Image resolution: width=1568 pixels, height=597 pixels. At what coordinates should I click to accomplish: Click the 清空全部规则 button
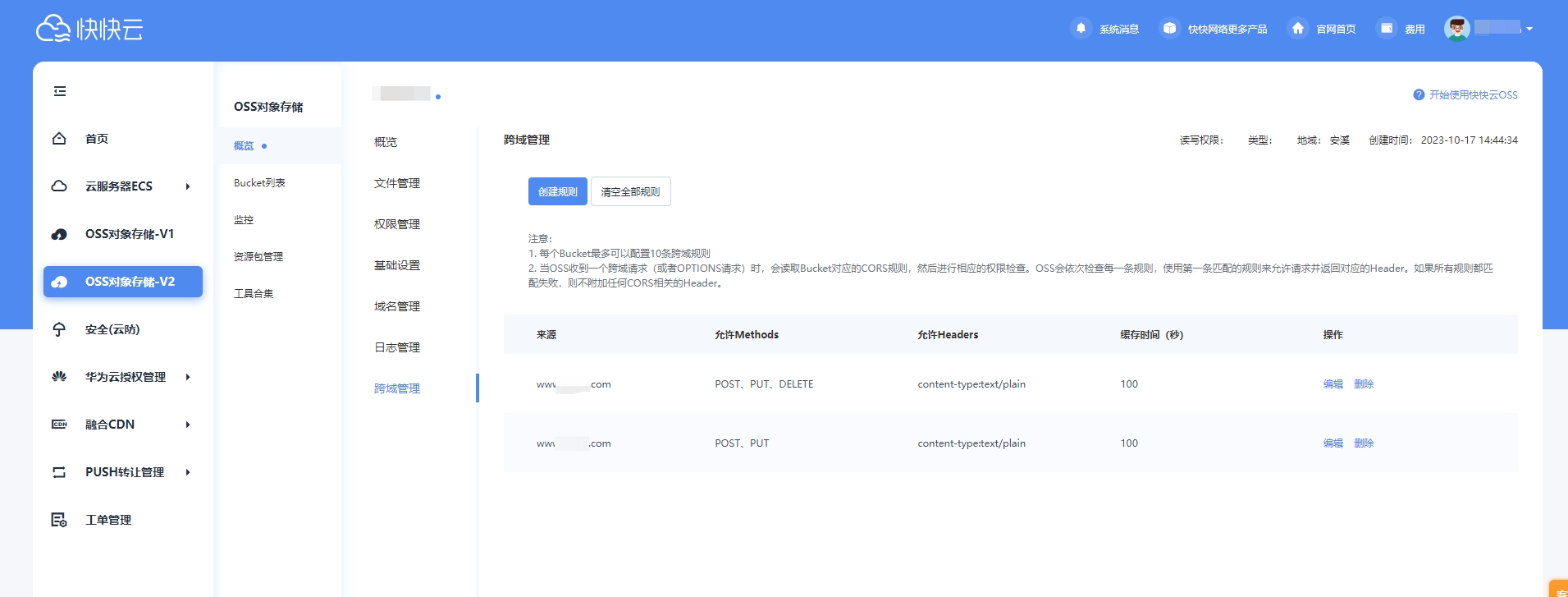[630, 191]
